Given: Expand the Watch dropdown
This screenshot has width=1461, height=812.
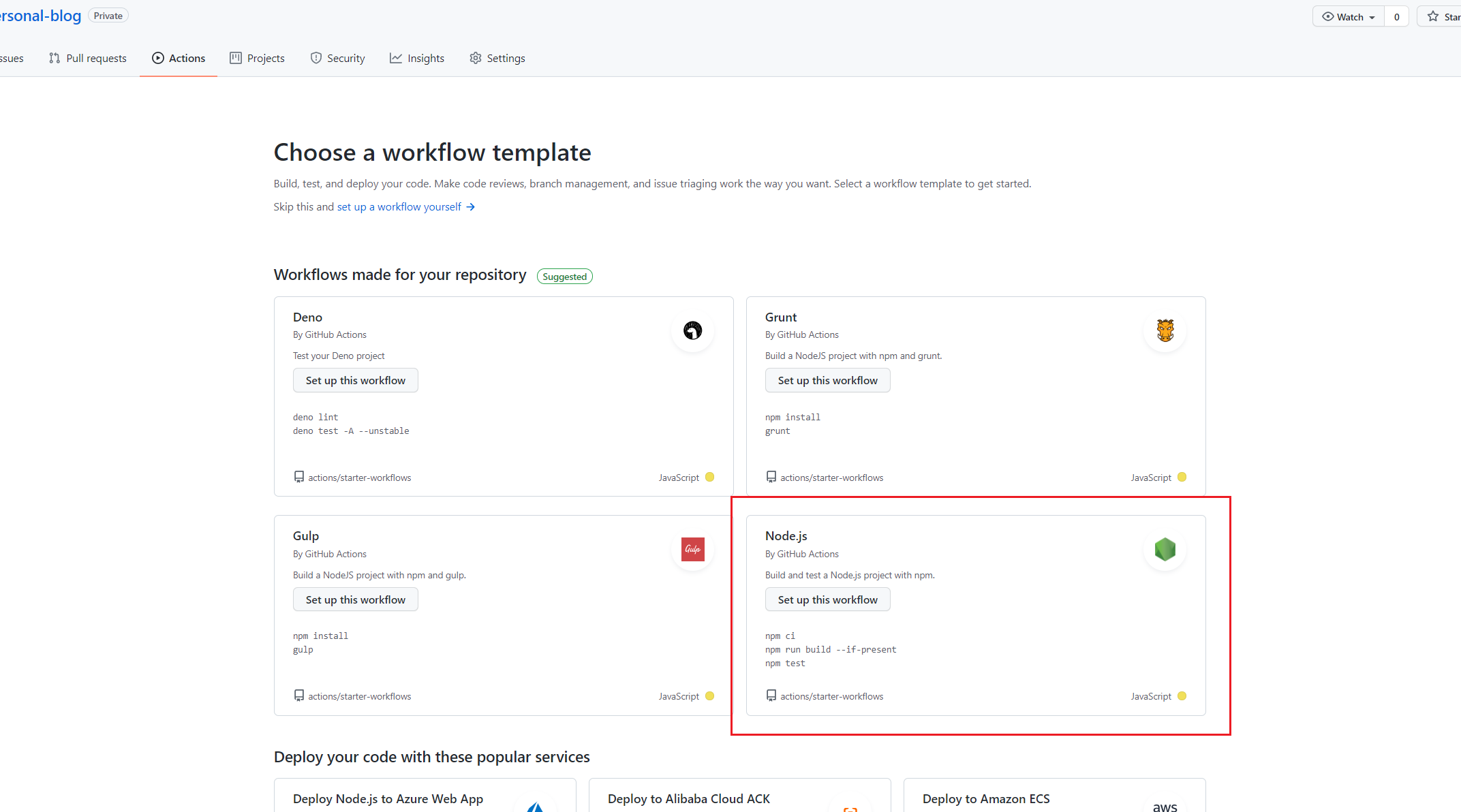Looking at the screenshot, I should (1348, 16).
